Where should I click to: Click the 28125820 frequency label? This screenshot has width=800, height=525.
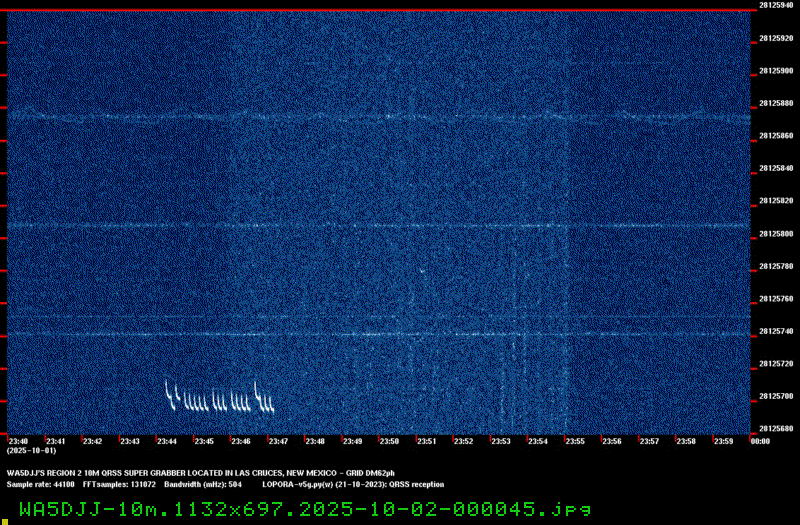(x=776, y=201)
